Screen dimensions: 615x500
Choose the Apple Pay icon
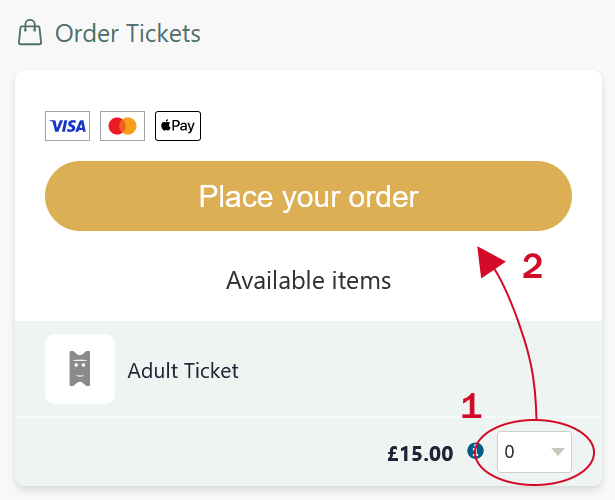(x=178, y=126)
